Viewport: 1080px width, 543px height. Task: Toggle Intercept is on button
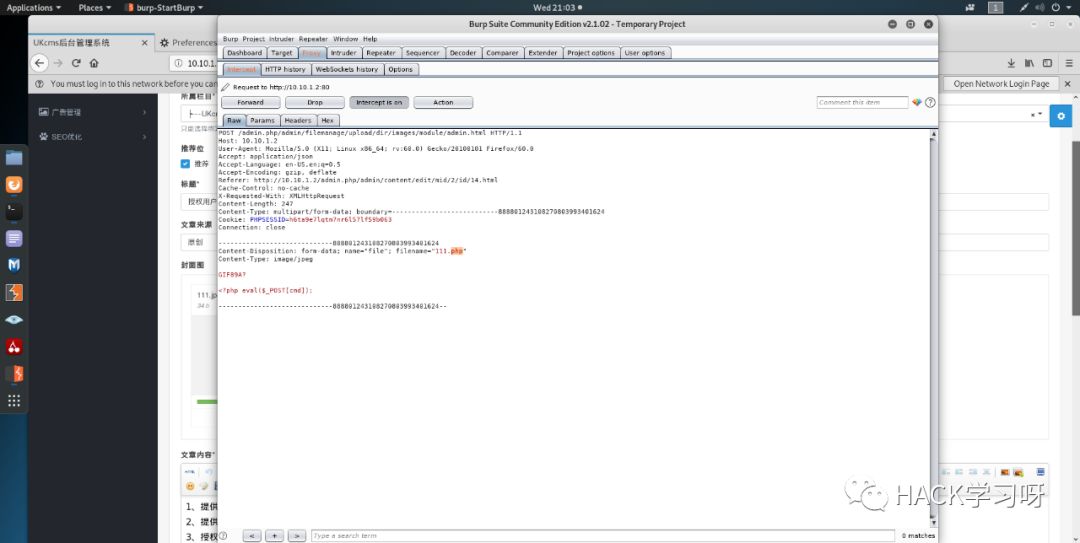pyautogui.click(x=379, y=103)
